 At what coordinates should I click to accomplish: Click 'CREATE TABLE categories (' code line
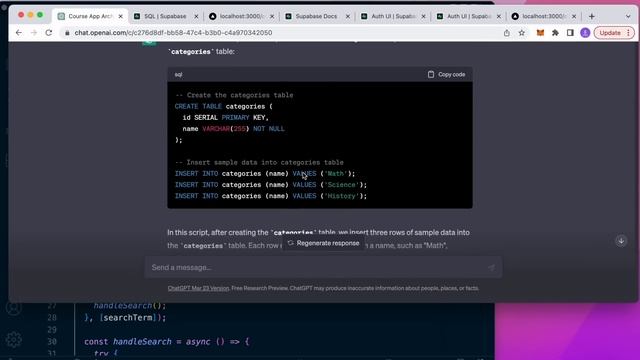click(224, 107)
